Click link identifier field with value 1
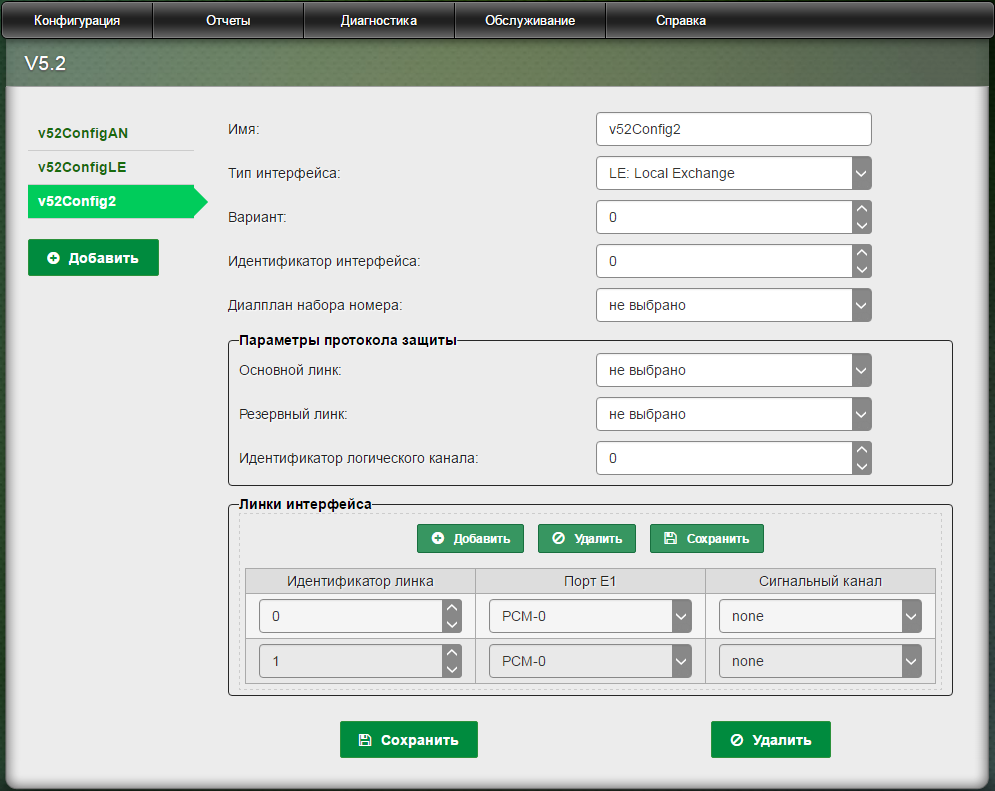This screenshot has height=791, width=995. click(x=351, y=661)
